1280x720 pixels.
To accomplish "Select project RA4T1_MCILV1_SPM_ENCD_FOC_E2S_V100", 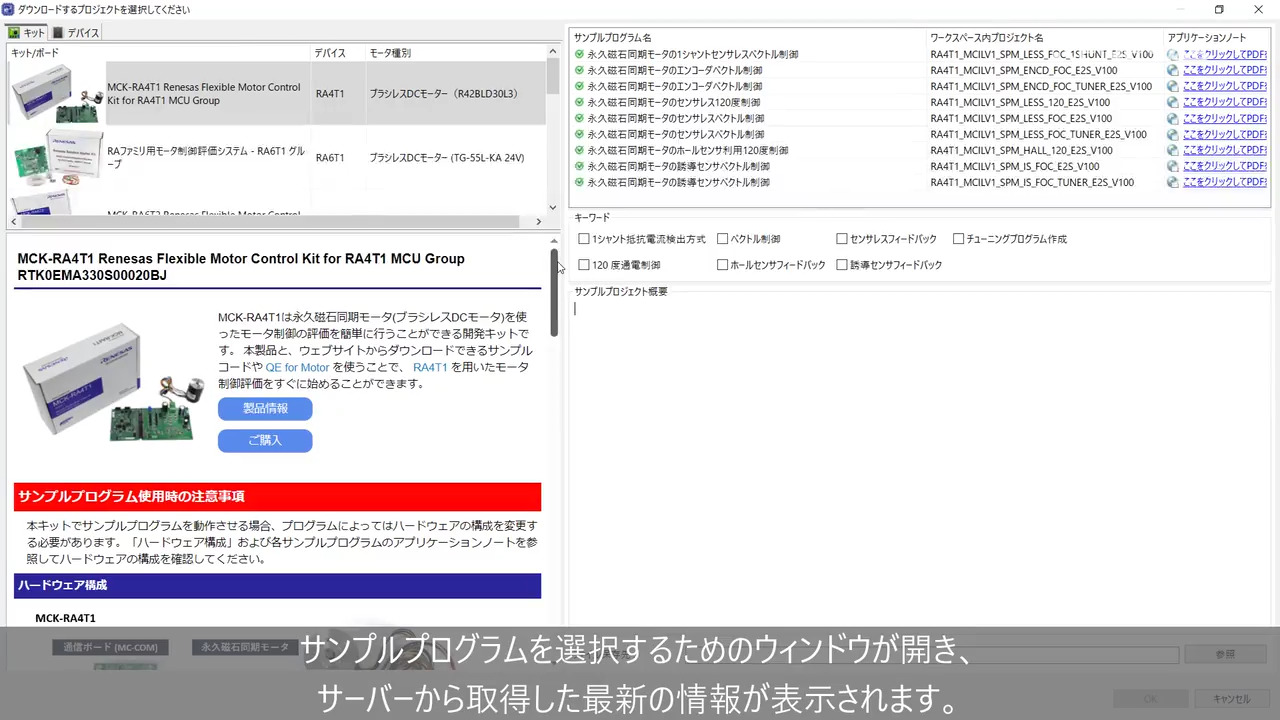I will 1024,70.
